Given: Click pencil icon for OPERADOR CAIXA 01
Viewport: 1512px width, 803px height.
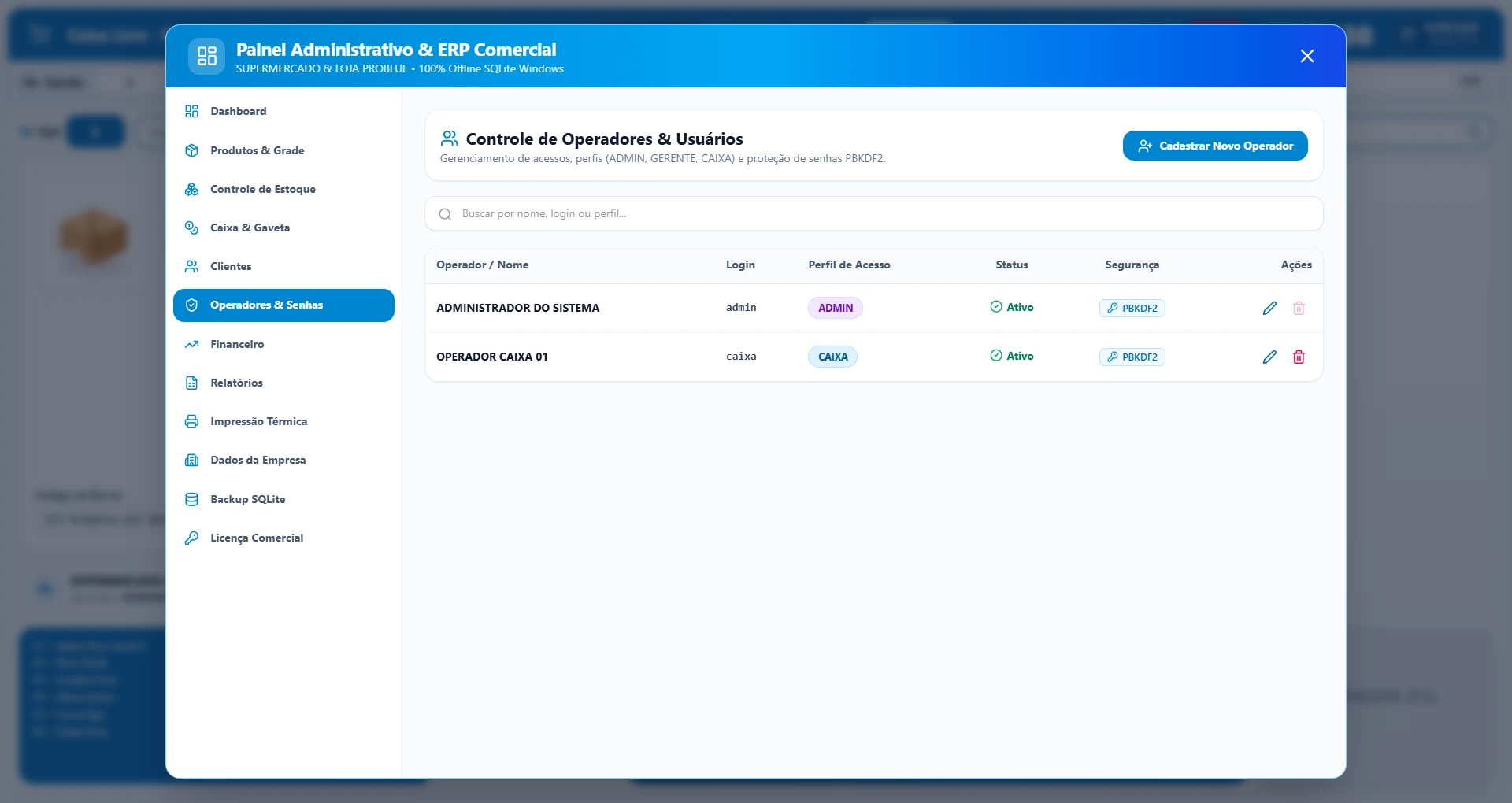Looking at the screenshot, I should tap(1269, 357).
